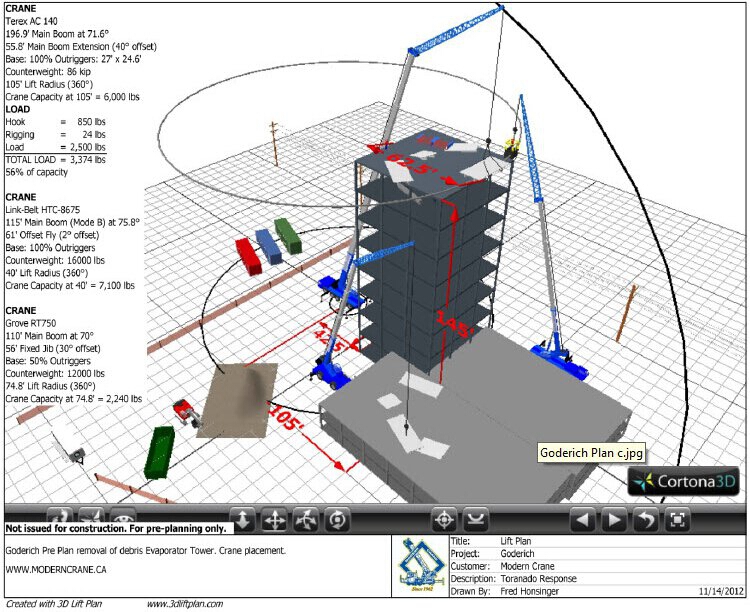The height and width of the screenshot is (612, 750).
Task: Fit scene to window icon
Action: coord(677,519)
